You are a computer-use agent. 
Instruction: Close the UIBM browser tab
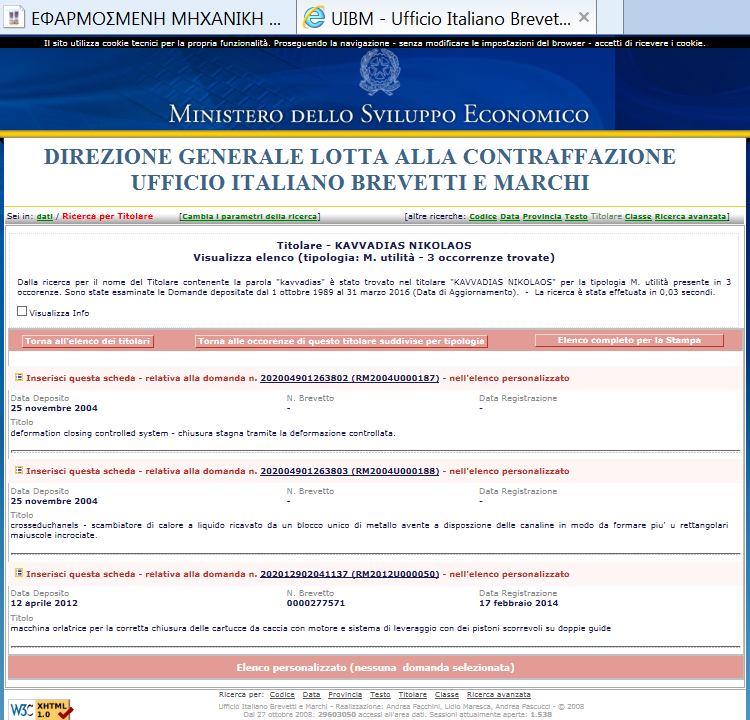coord(584,18)
